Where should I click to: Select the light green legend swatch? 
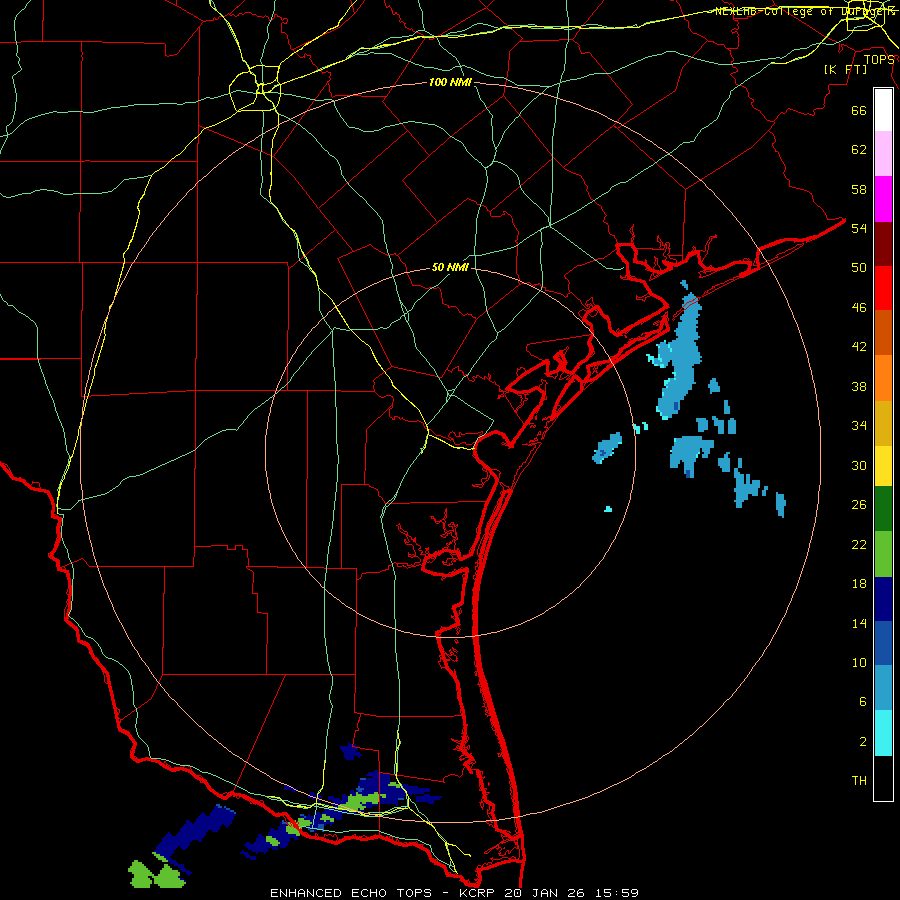click(x=883, y=553)
